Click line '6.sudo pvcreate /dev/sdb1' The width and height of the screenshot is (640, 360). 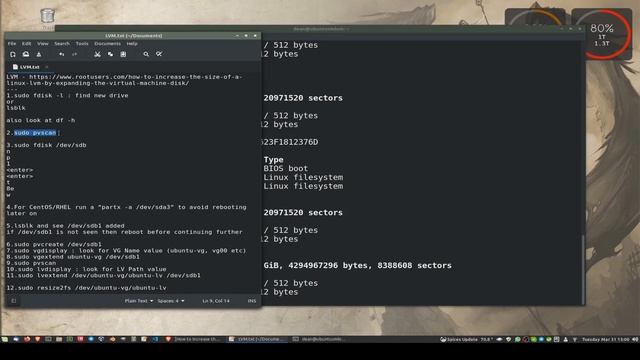pos(54,244)
